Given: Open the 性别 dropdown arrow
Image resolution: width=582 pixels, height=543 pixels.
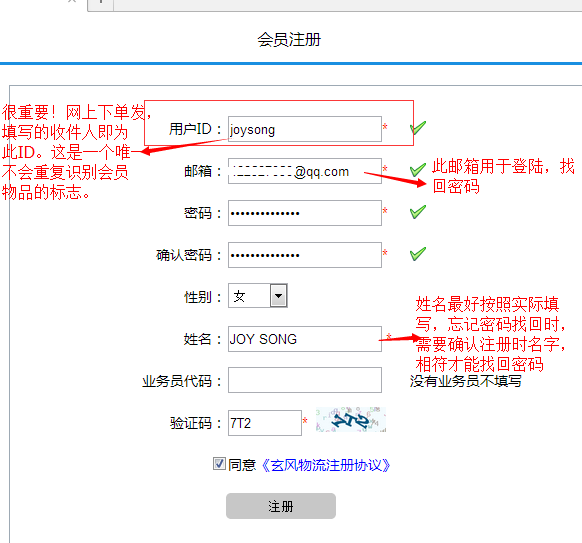Looking at the screenshot, I should [279, 295].
